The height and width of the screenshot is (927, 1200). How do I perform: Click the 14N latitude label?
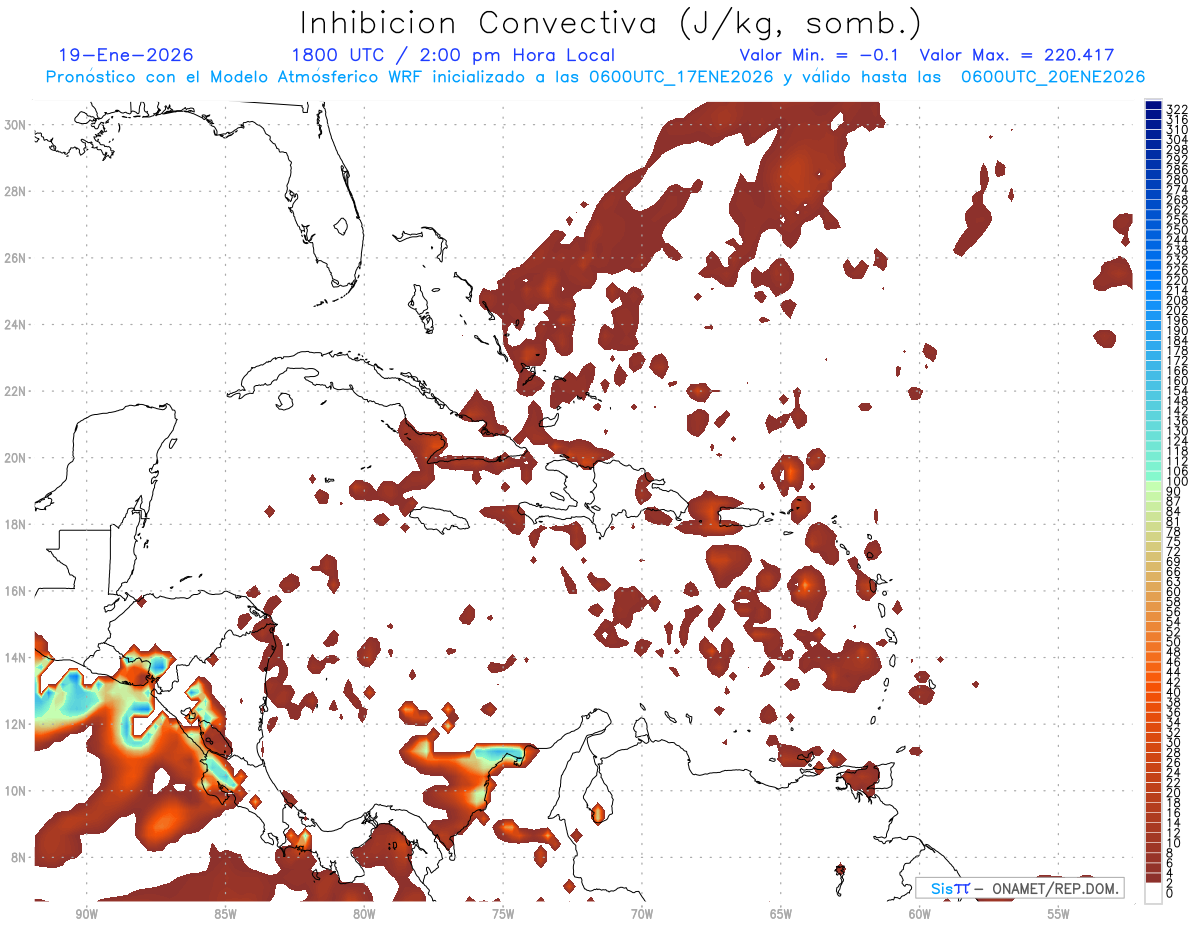16,657
